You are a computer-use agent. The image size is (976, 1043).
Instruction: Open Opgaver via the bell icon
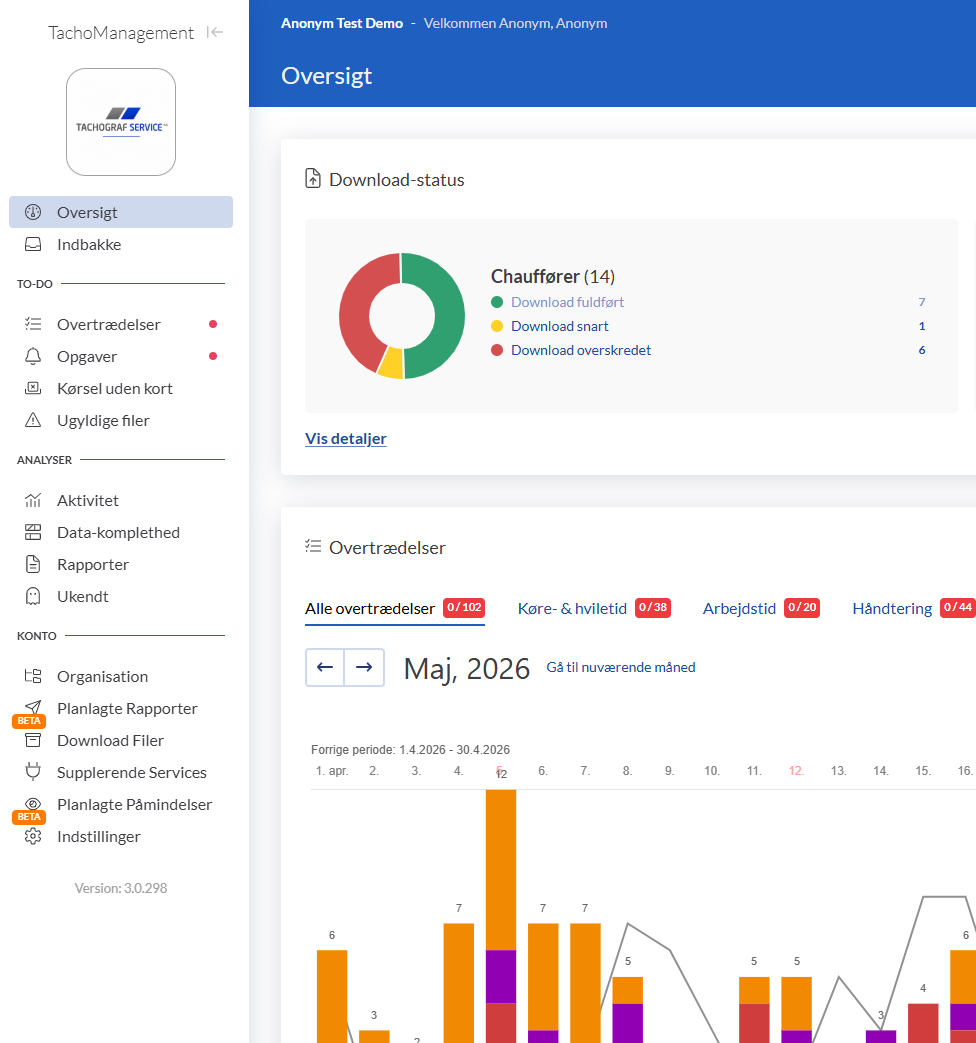click(x=33, y=356)
